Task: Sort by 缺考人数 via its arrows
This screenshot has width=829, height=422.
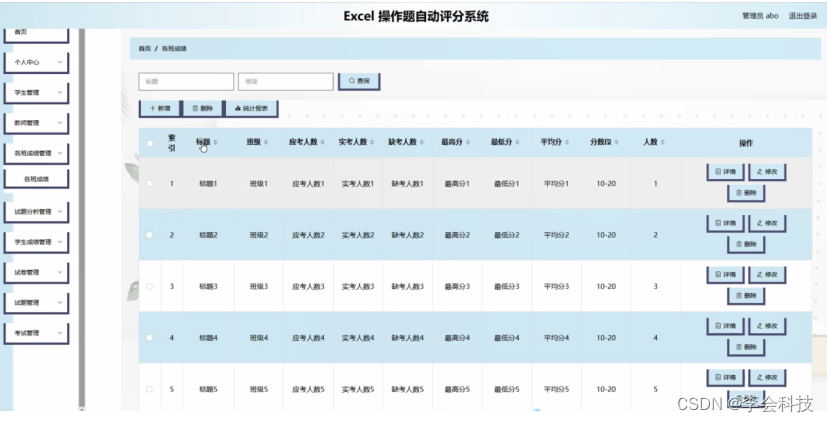Action: tap(422, 142)
